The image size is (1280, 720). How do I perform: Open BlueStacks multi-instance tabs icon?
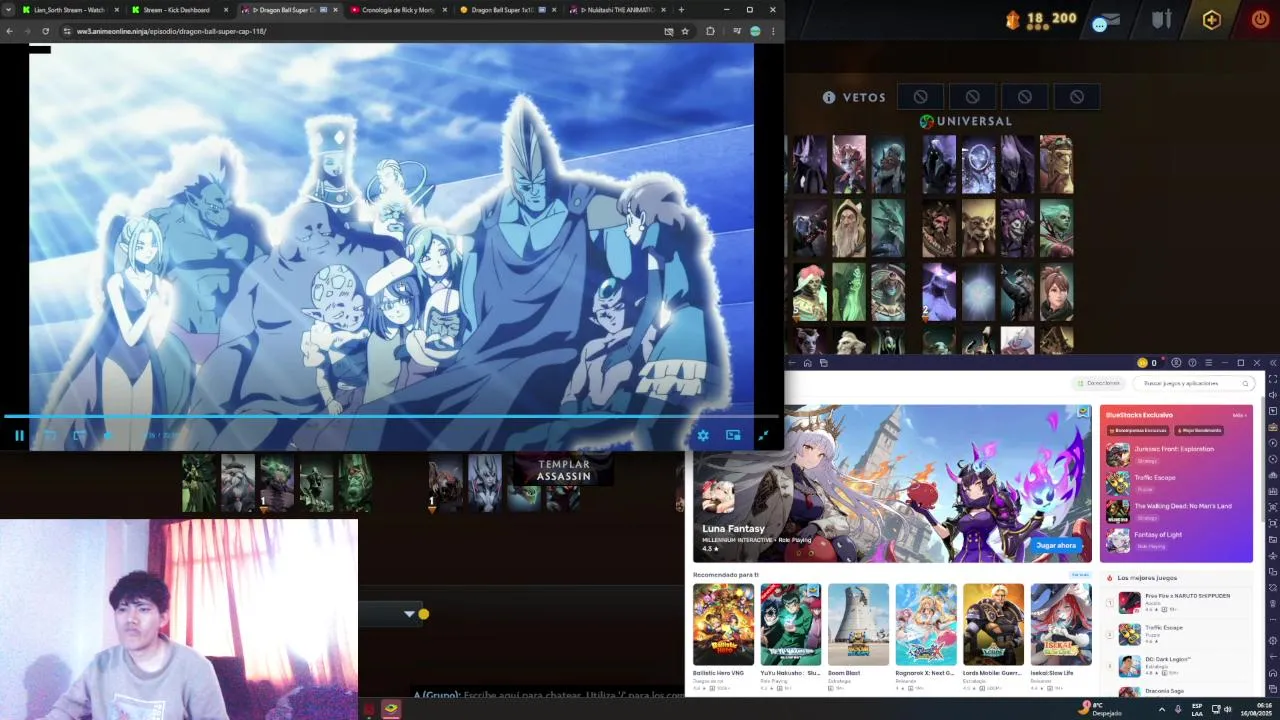(824, 363)
